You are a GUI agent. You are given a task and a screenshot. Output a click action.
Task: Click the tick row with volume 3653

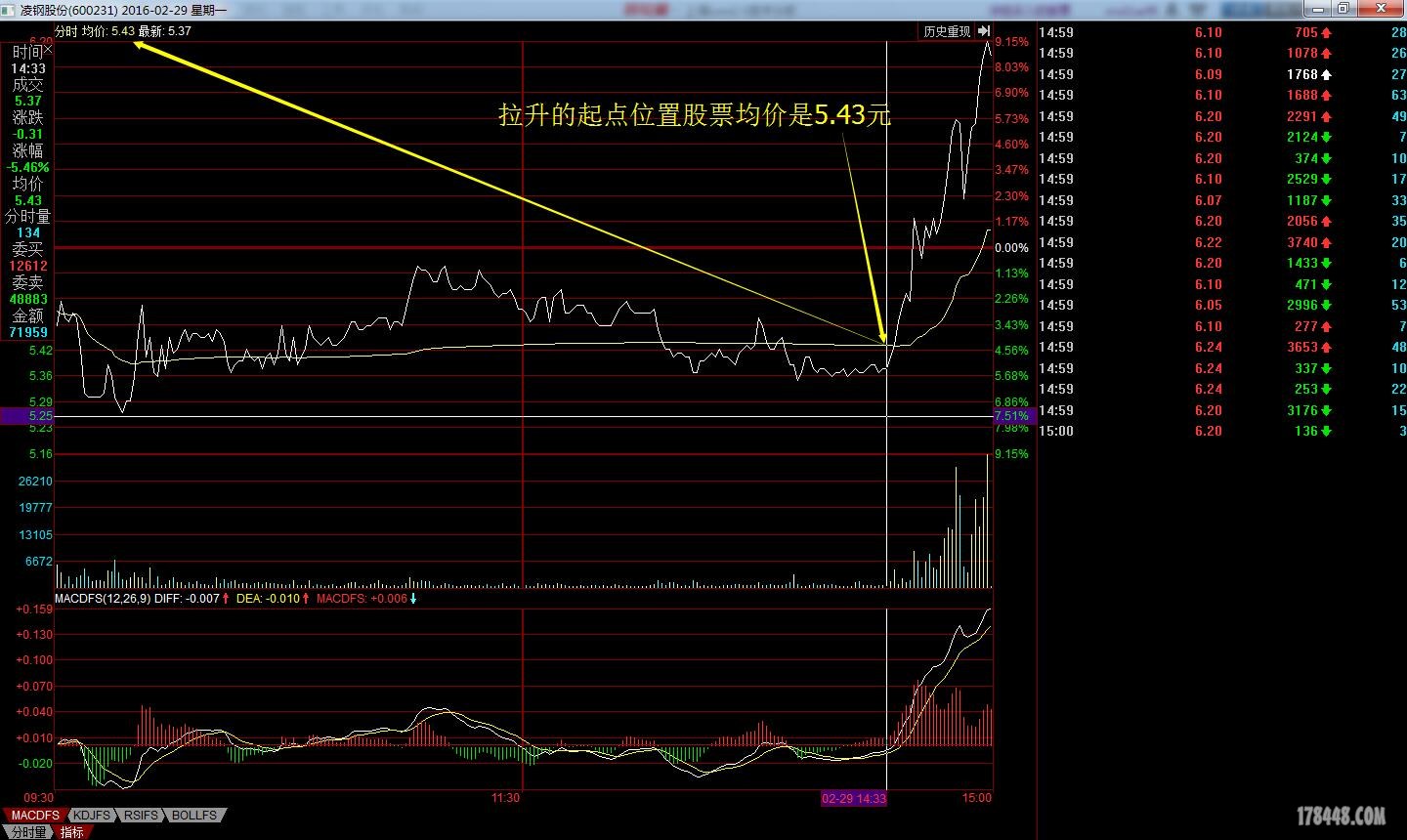1221,347
